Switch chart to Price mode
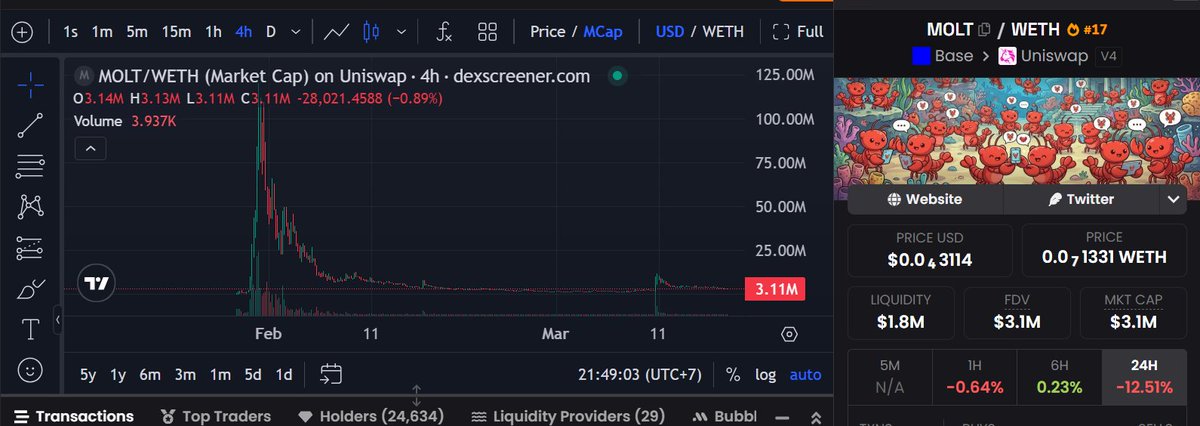 pos(548,32)
